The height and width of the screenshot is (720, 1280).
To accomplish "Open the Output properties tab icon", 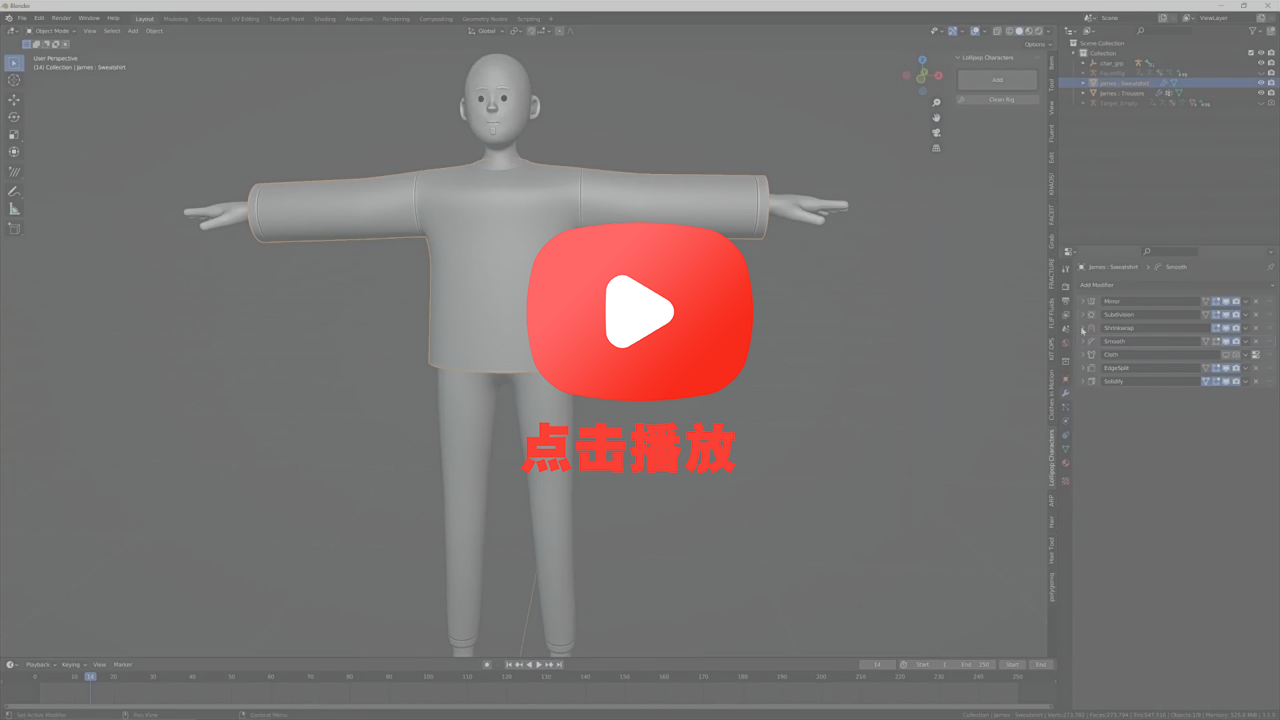I will coord(1066,301).
